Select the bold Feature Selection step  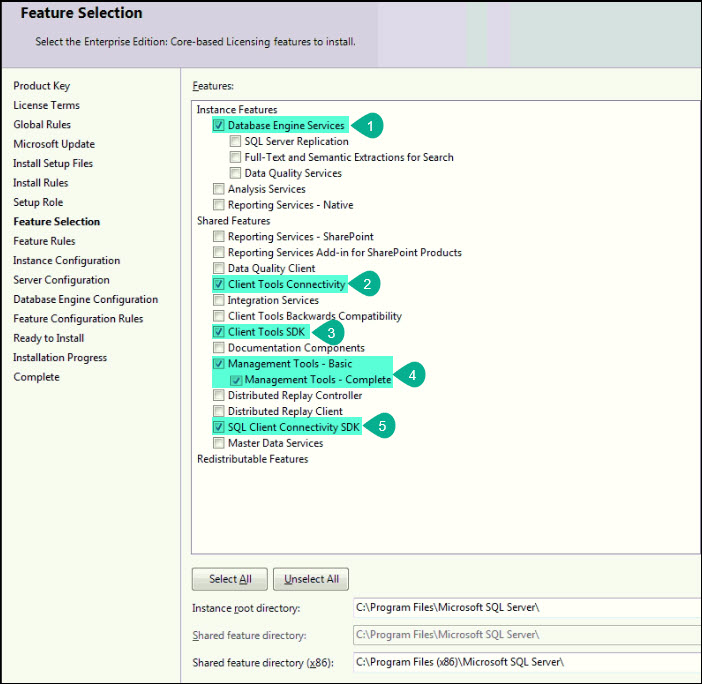(x=57, y=222)
